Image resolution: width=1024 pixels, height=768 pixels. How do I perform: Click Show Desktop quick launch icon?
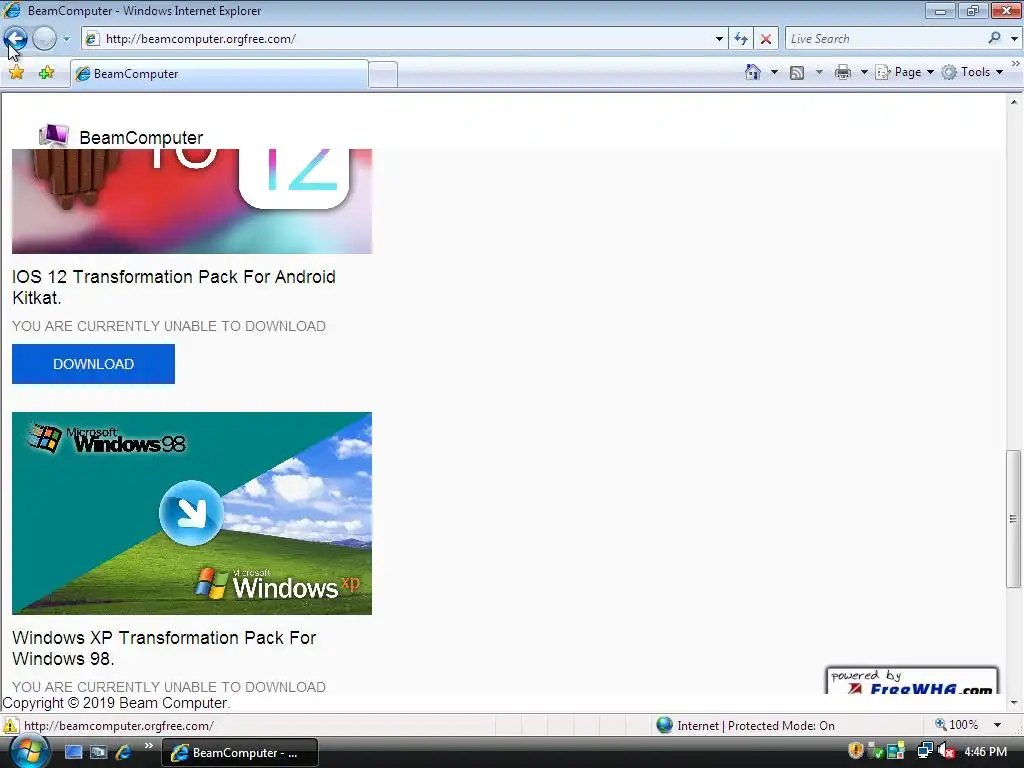[73, 752]
